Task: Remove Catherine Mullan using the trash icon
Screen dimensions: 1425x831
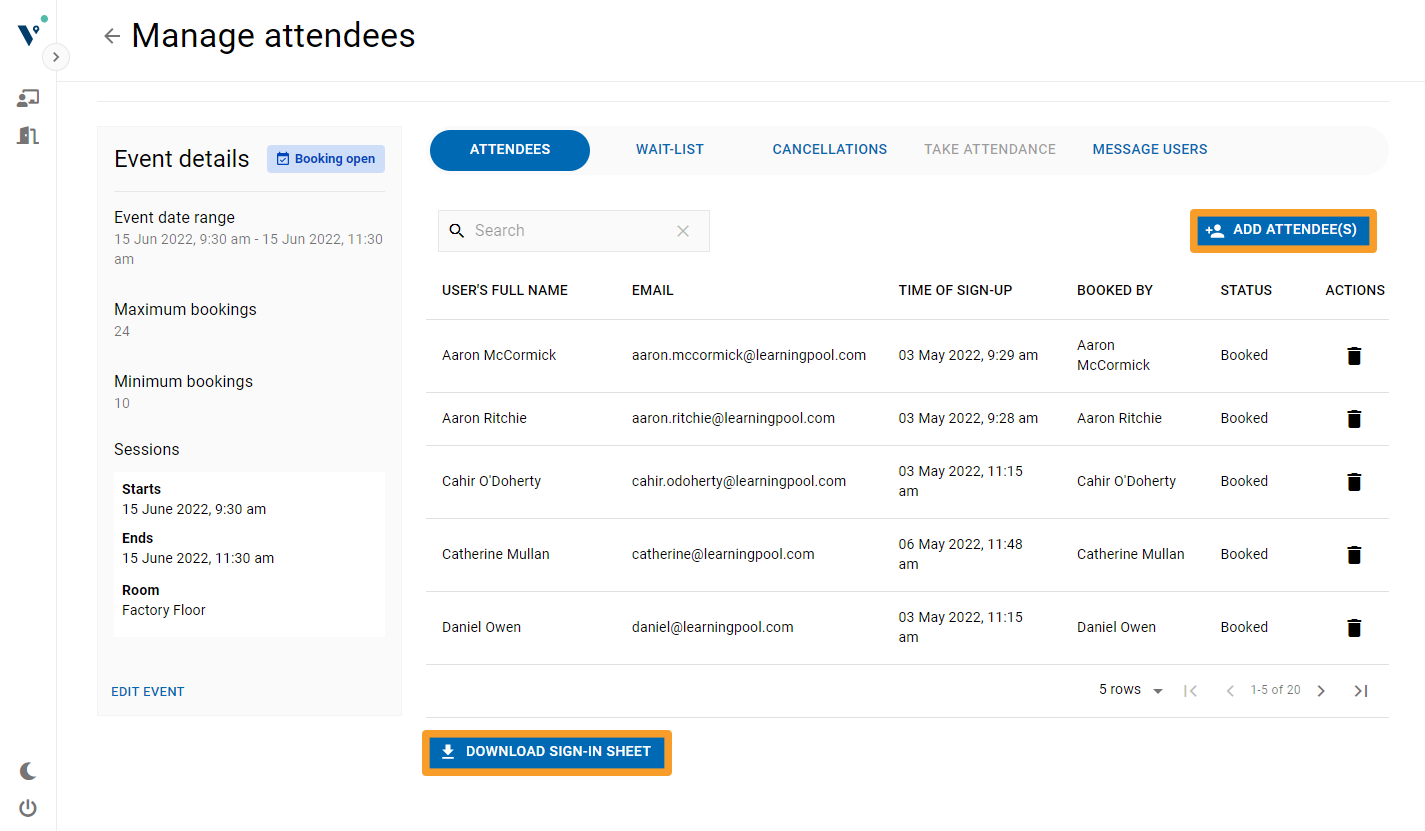Action: click(x=1354, y=555)
